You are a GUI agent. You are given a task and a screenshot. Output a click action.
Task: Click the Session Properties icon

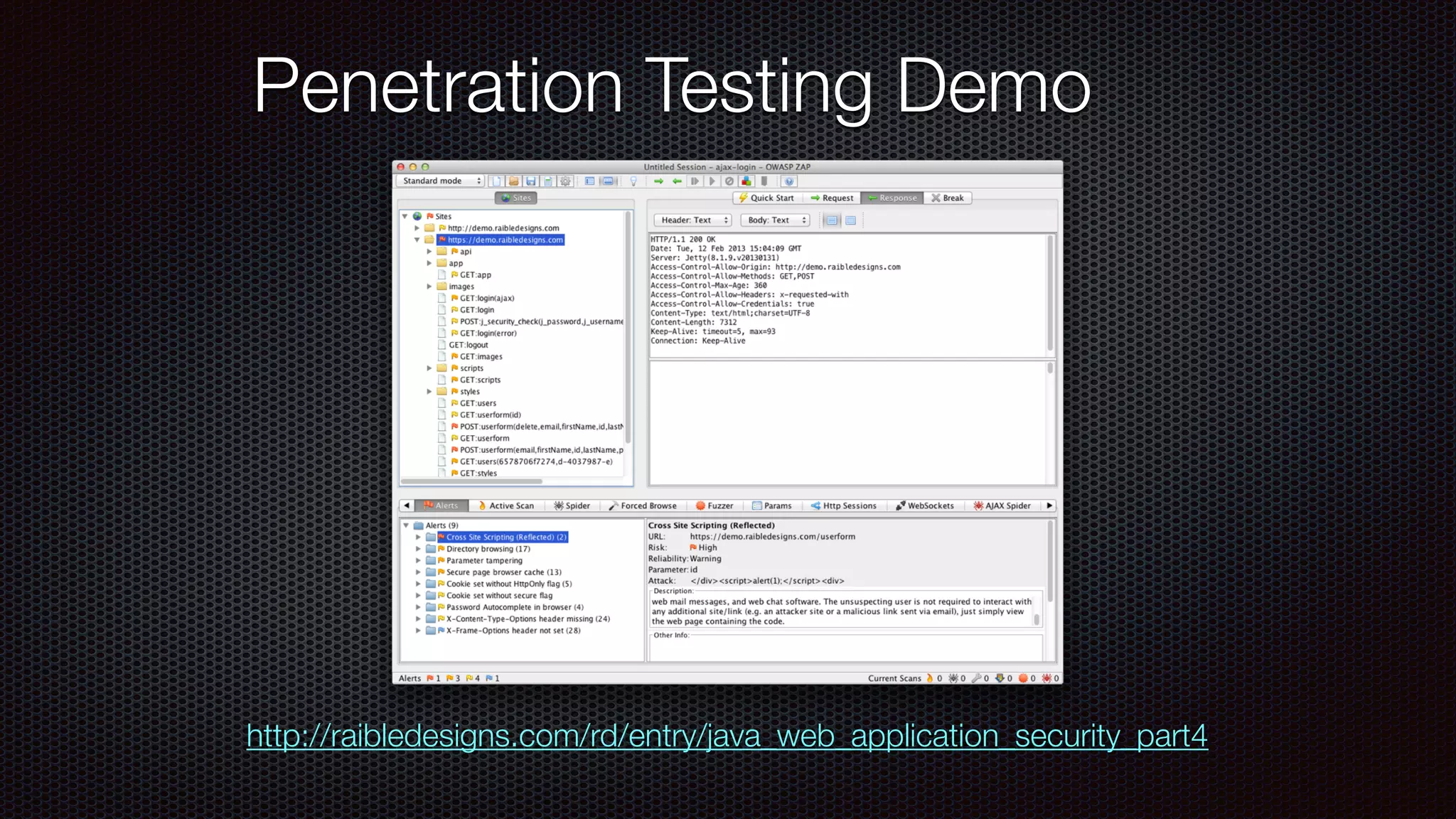pyautogui.click(x=548, y=181)
